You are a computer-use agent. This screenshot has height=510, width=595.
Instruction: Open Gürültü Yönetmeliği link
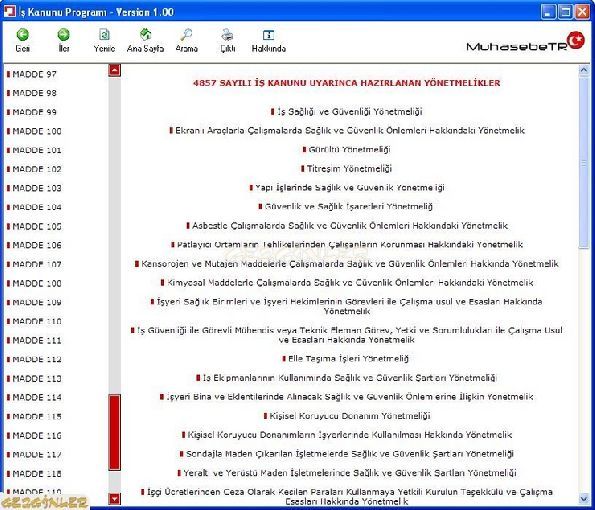pyautogui.click(x=349, y=150)
